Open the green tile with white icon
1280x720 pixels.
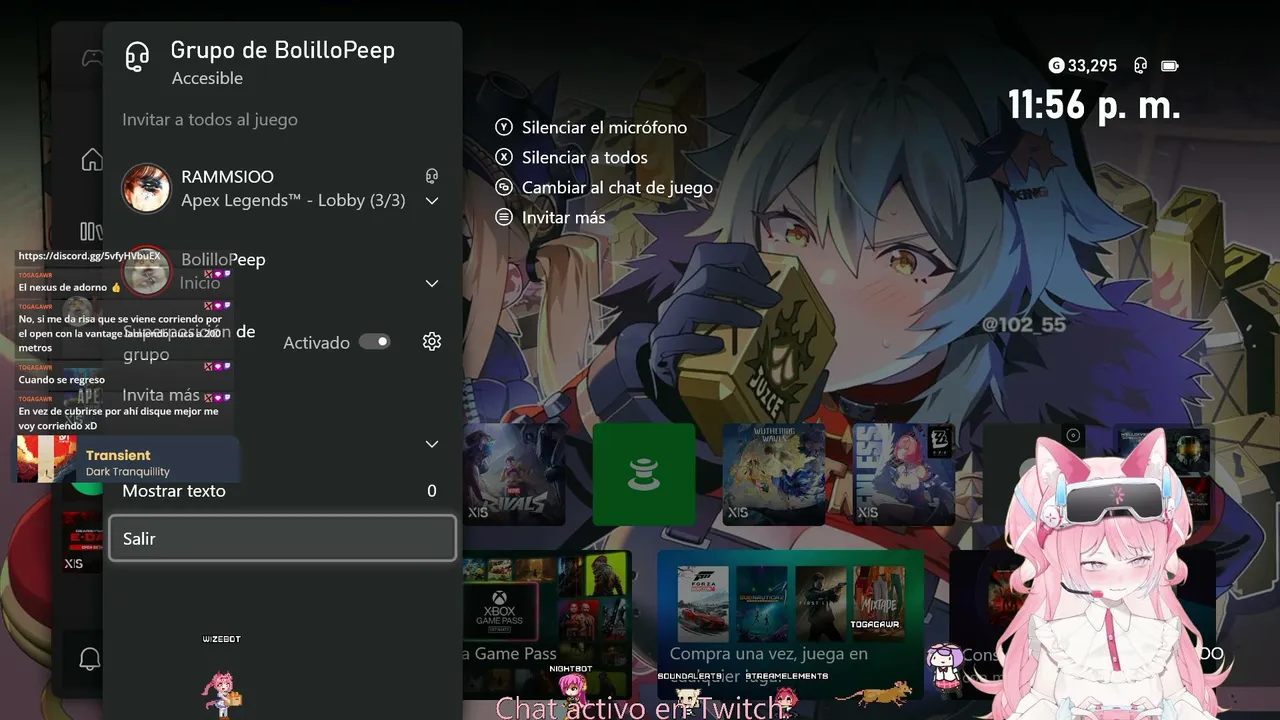coord(644,474)
